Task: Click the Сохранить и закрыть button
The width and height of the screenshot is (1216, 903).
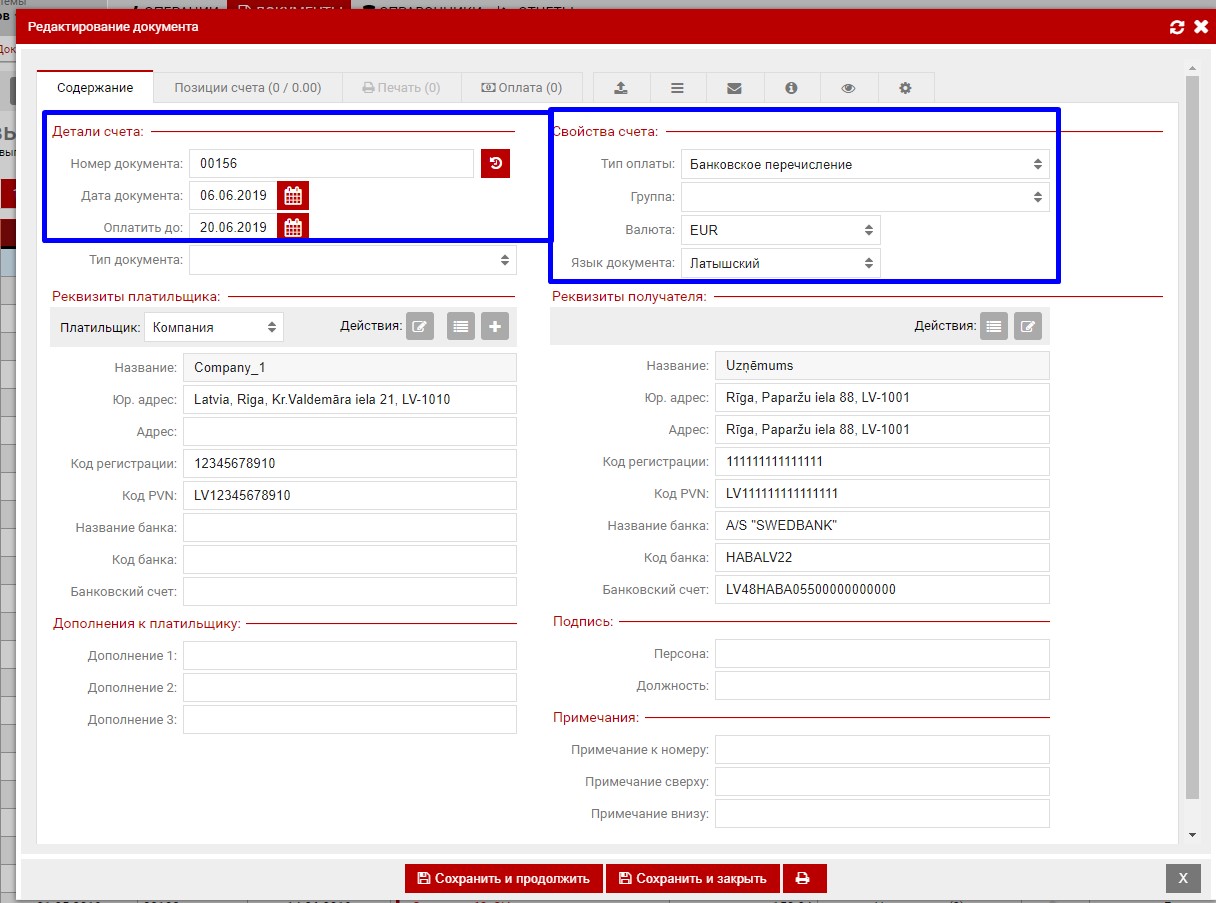Action: coord(692,878)
